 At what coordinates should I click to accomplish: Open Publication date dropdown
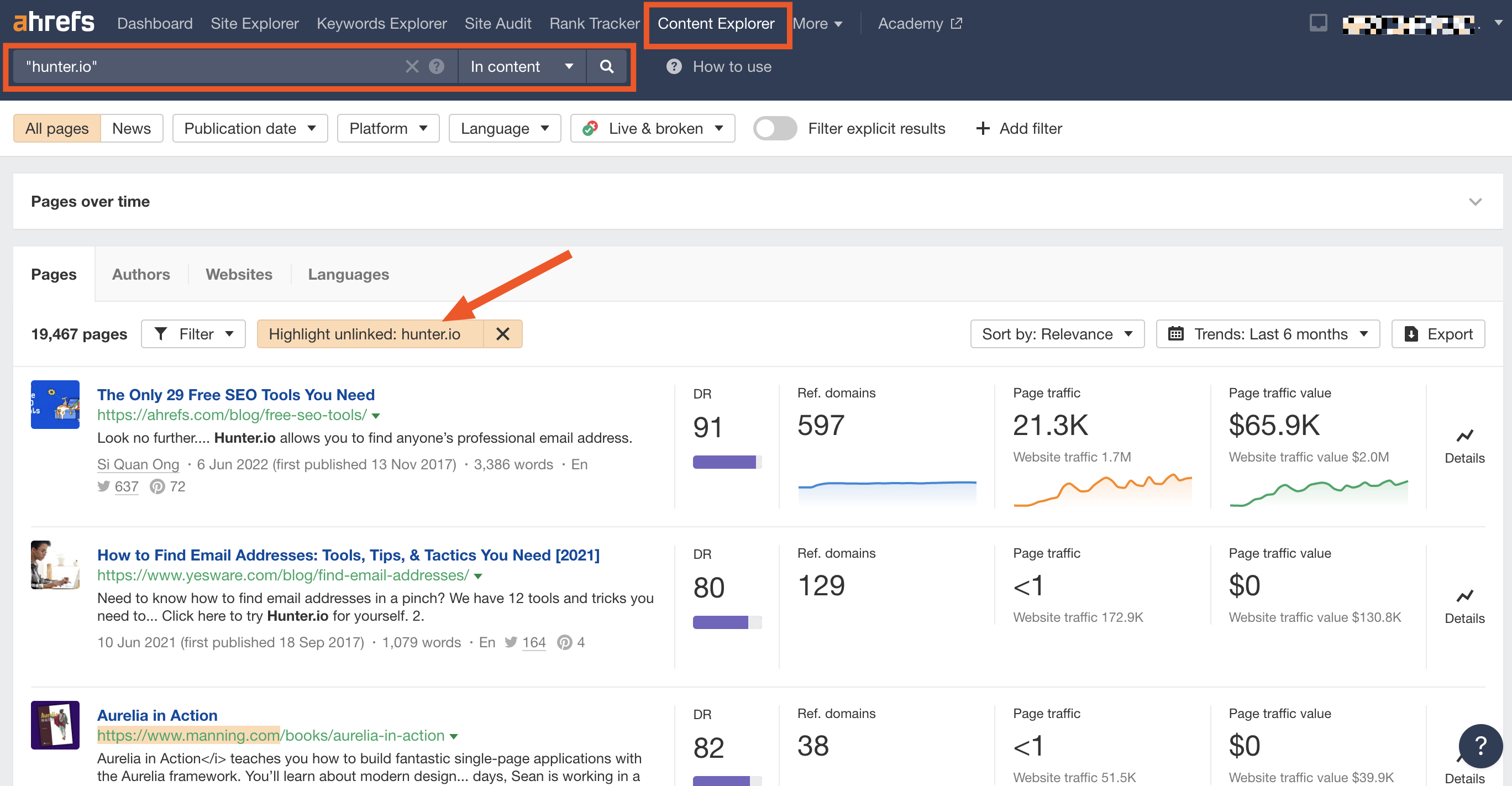click(x=249, y=128)
